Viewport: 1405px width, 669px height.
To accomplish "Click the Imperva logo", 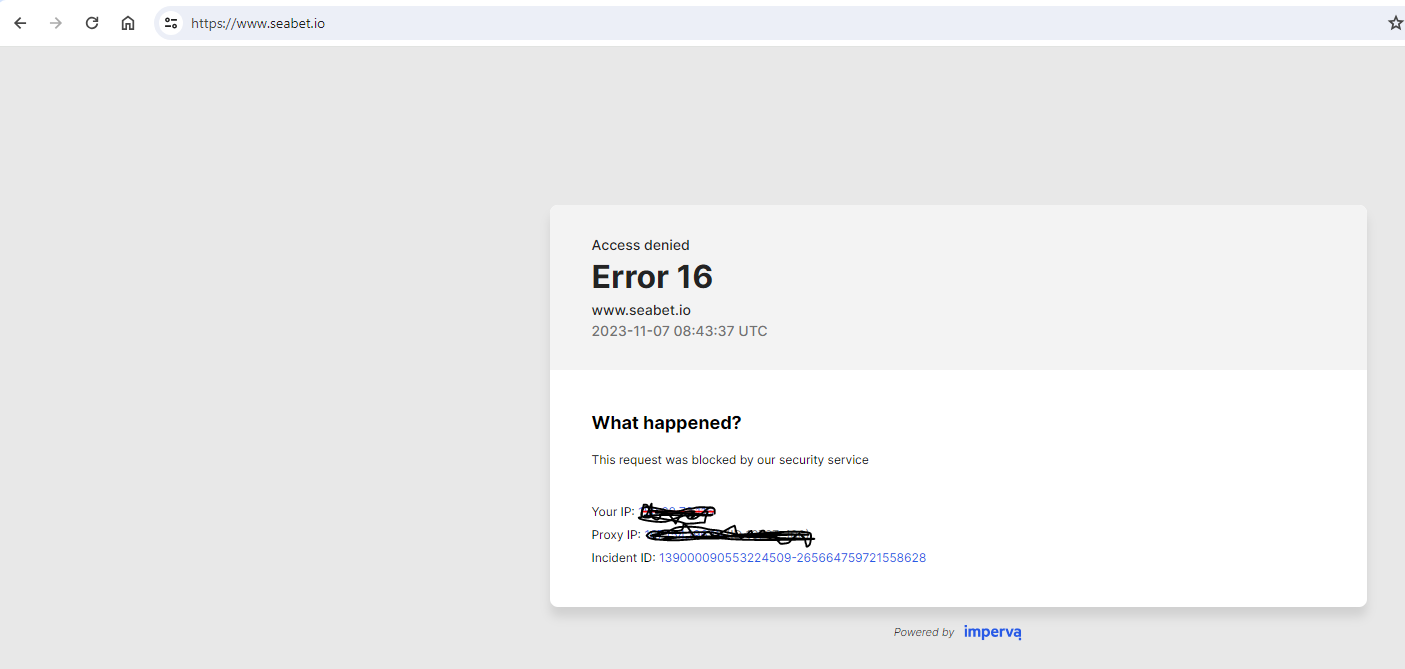I will (993, 632).
